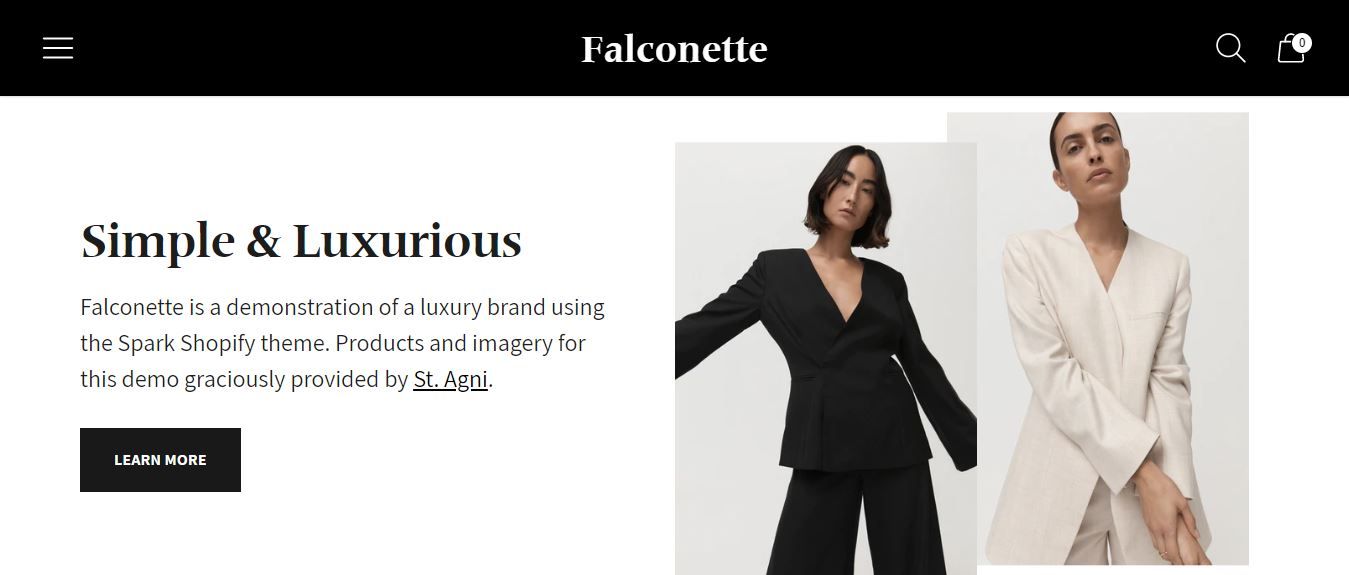Click the black wide-leg trousers in photo

[856, 520]
